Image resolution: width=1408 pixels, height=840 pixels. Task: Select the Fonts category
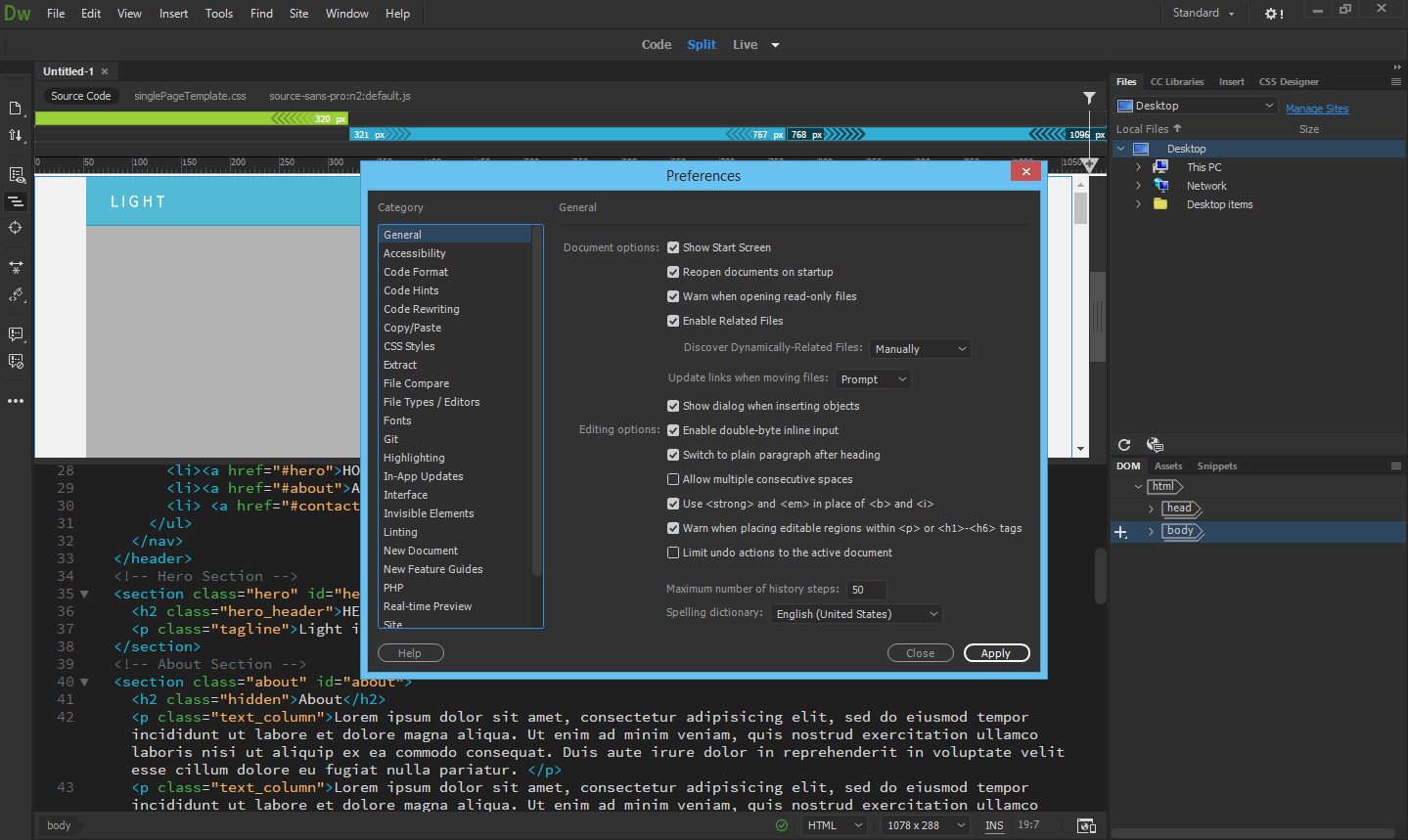(397, 420)
